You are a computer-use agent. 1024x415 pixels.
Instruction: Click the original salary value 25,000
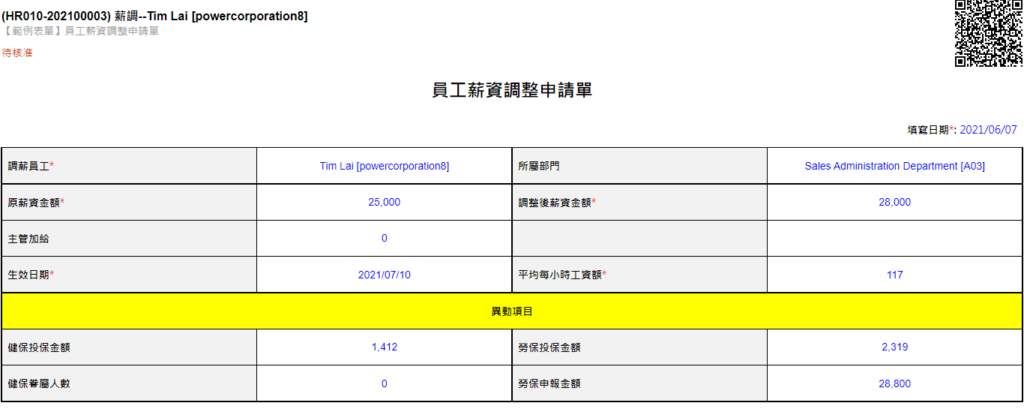point(384,203)
